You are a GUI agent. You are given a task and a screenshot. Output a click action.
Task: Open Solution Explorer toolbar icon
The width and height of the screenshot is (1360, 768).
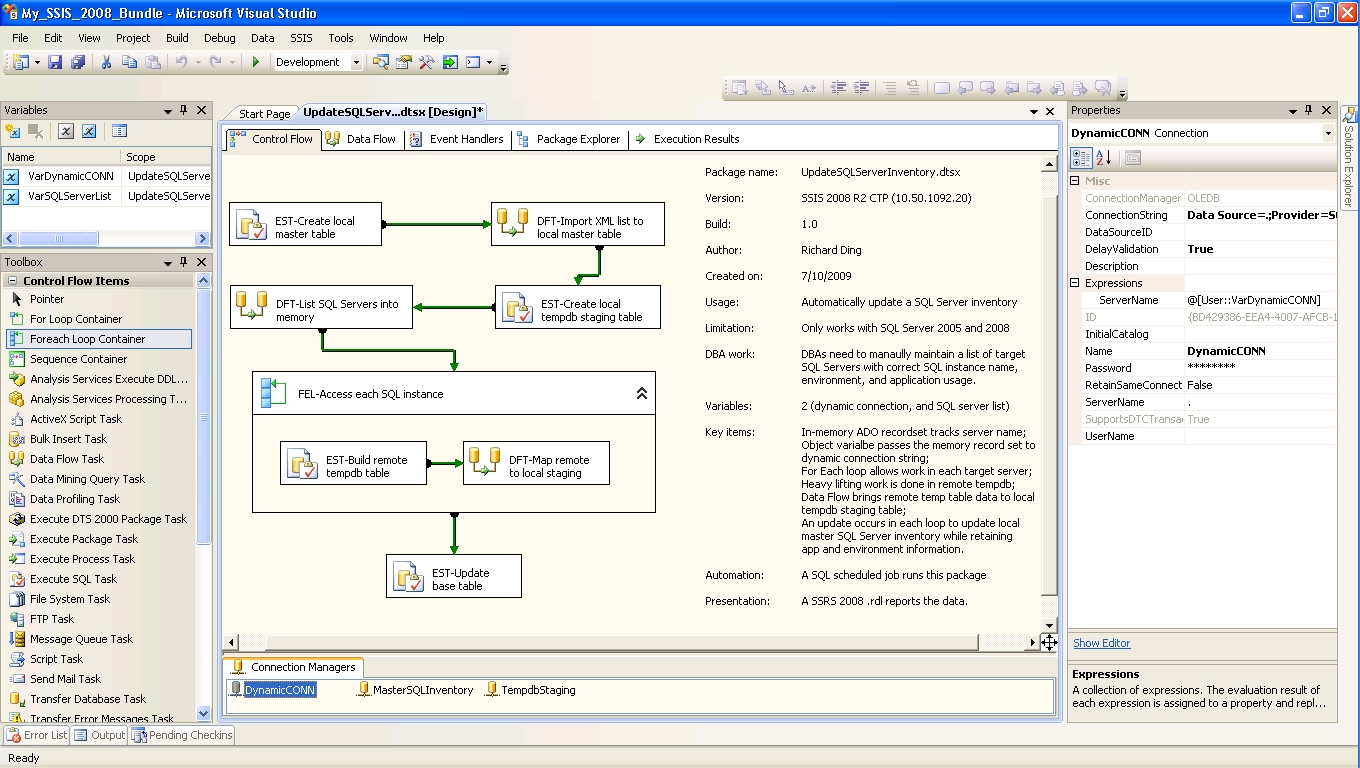[381, 62]
